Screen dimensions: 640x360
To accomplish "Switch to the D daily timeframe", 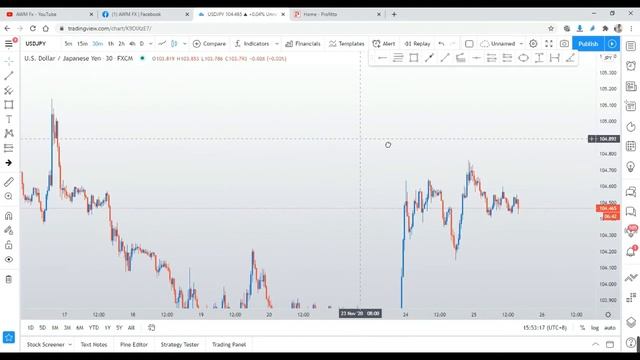I will click(x=142, y=44).
